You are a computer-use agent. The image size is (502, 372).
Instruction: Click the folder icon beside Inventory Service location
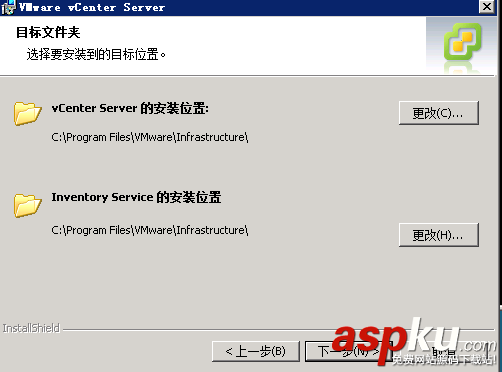28,206
